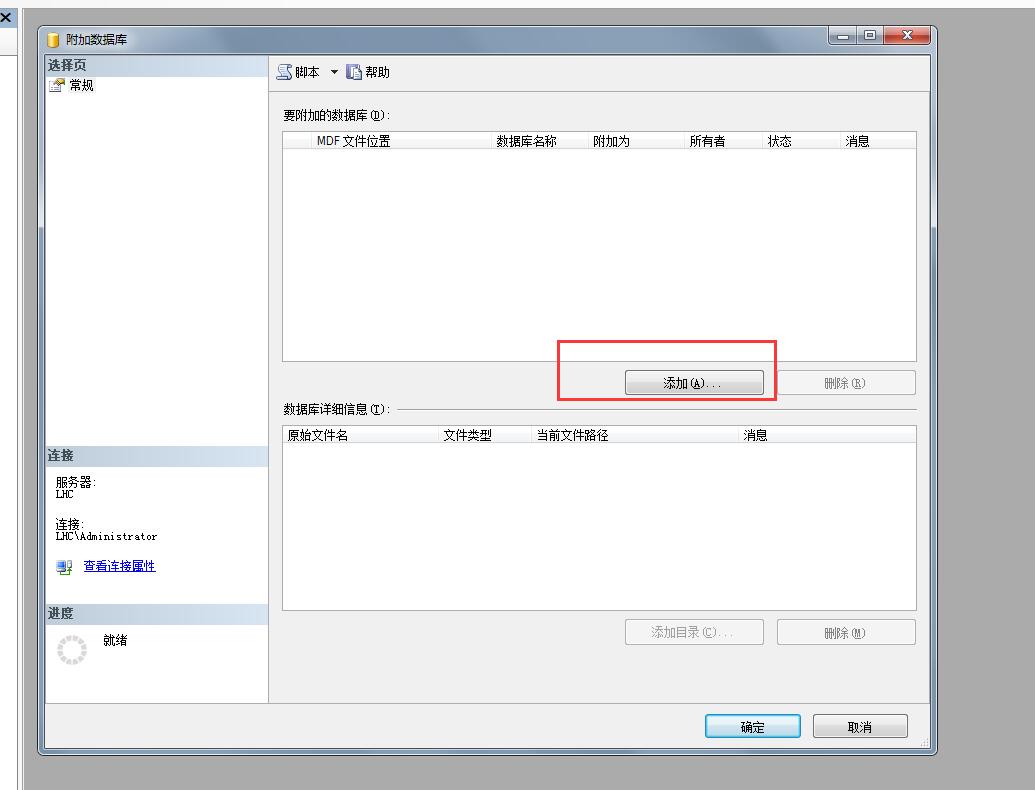Click 消息 header in database details grid

(827, 435)
